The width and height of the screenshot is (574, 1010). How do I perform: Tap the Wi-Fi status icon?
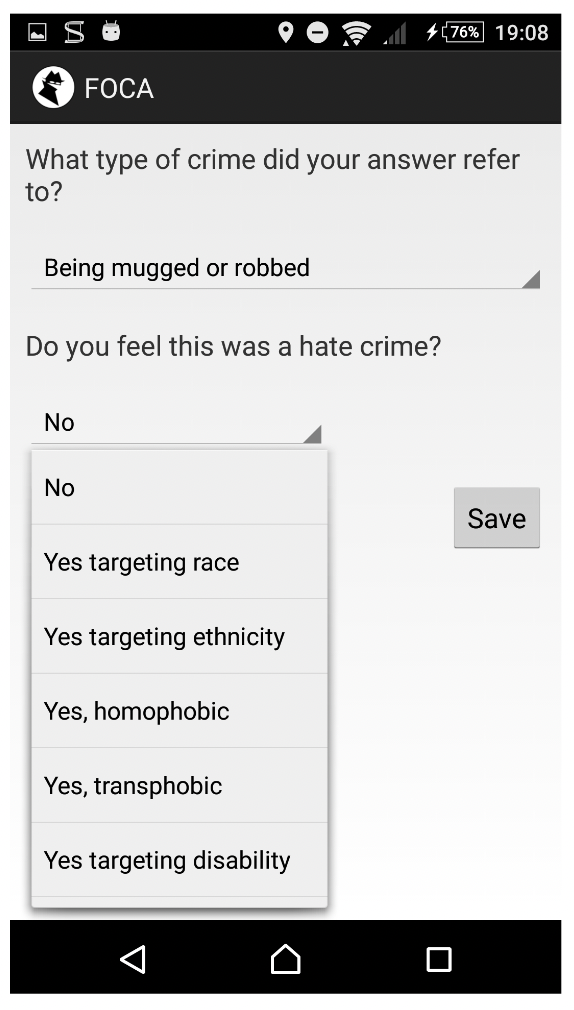click(x=356, y=32)
